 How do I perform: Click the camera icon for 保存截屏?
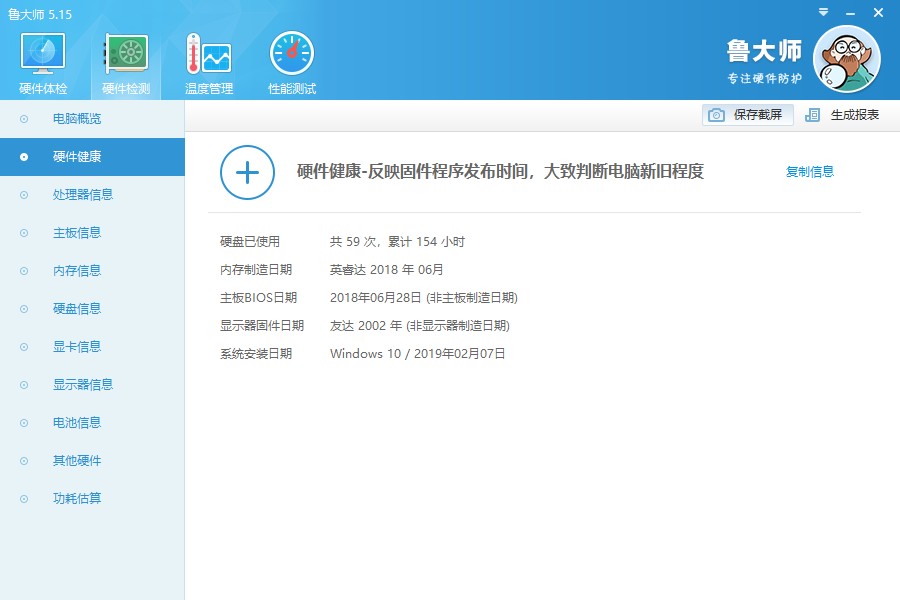(x=716, y=115)
